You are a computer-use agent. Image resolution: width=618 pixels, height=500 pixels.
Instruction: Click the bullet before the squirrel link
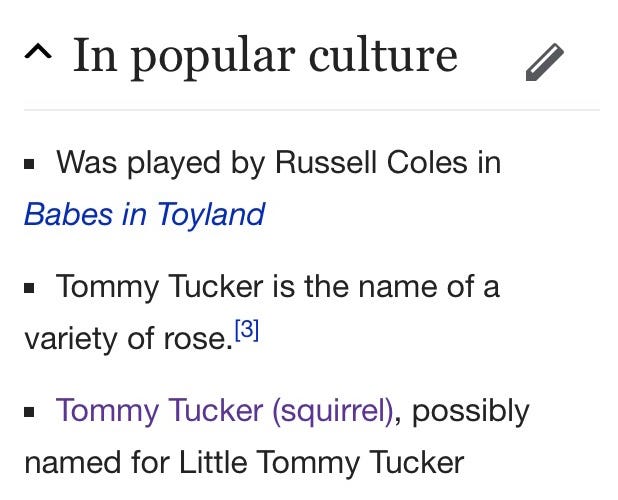point(29,412)
